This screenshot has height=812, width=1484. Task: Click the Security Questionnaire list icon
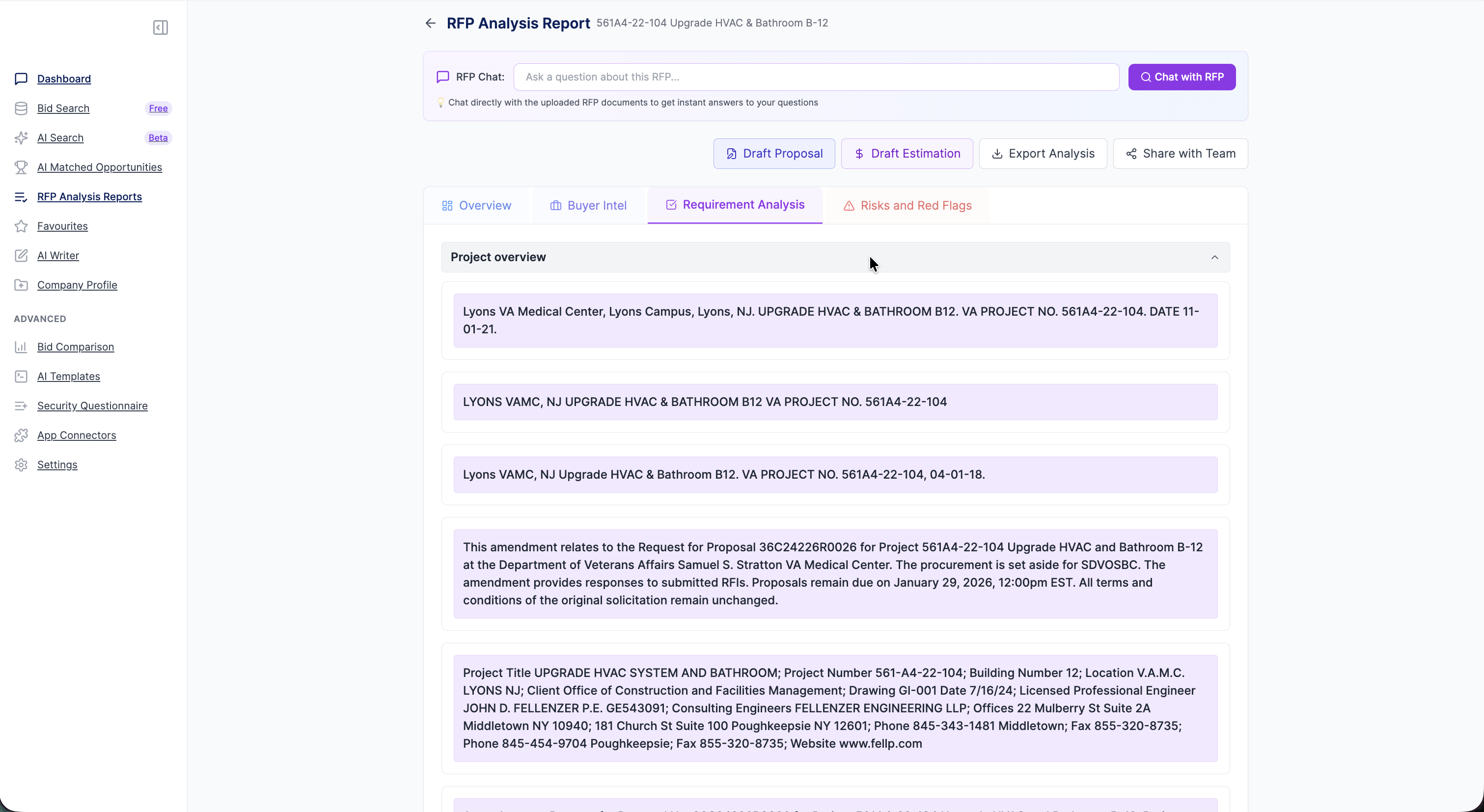click(x=21, y=406)
